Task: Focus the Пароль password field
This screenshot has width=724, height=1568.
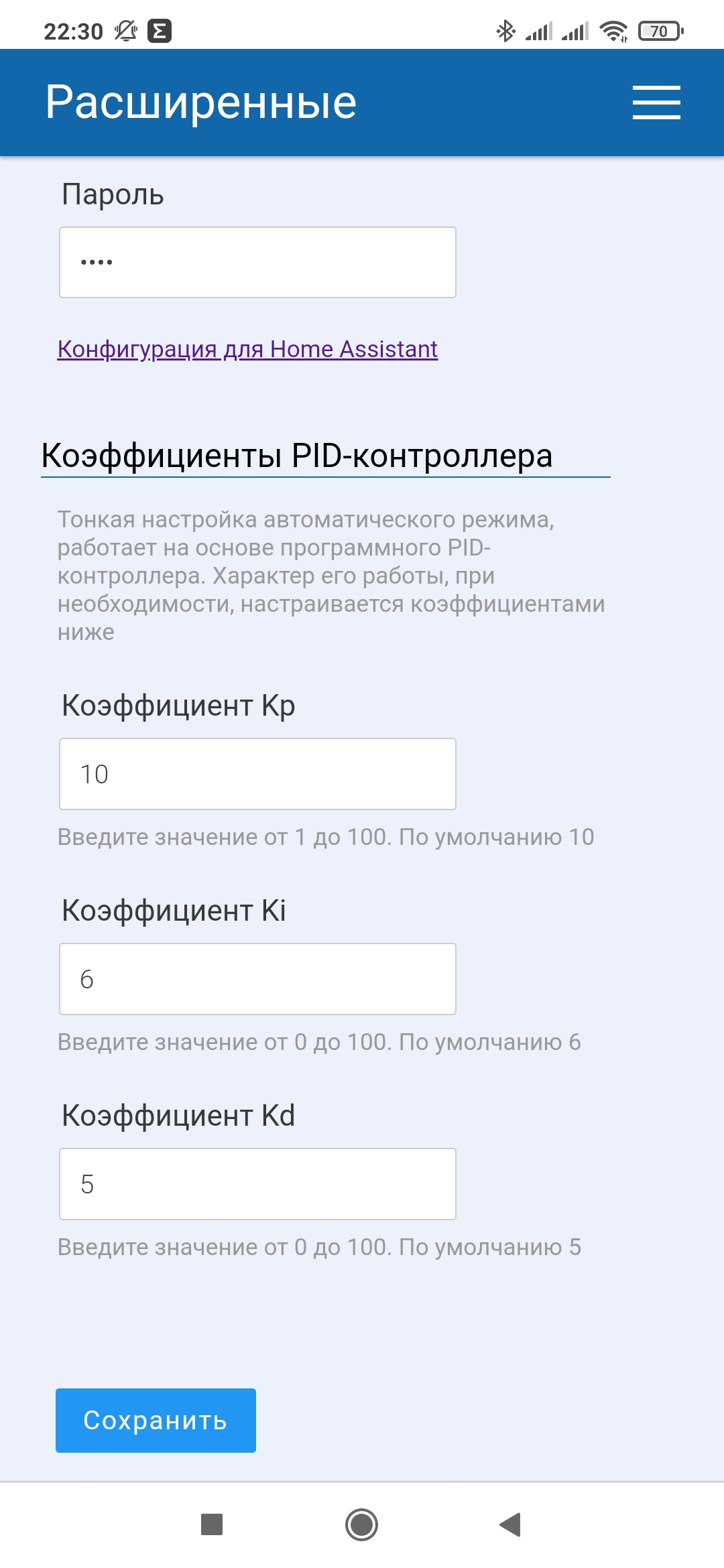Action: 257,262
